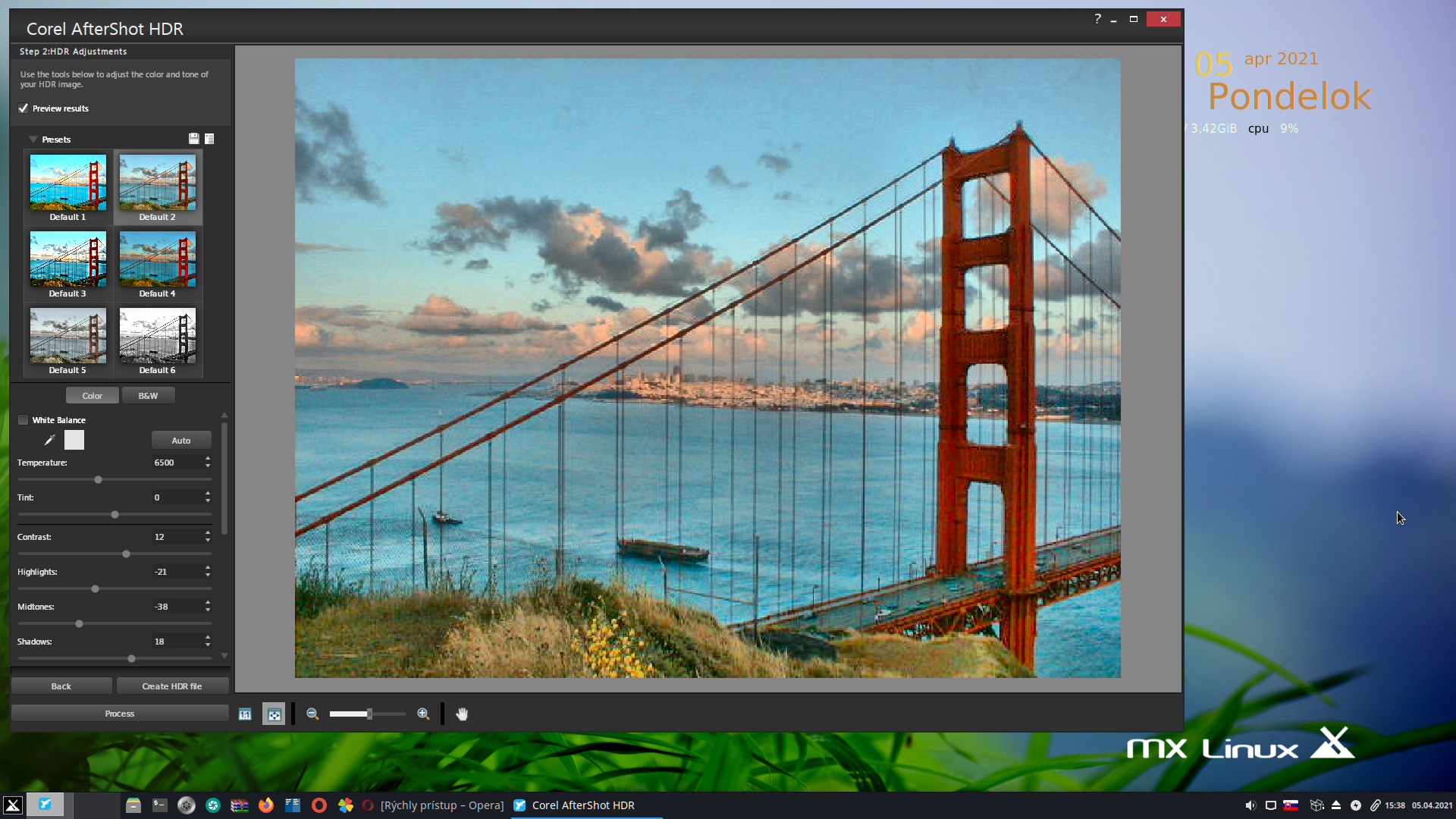This screenshot has width=1456, height=819.
Task: Click the Create HDR file button
Action: pos(172,686)
